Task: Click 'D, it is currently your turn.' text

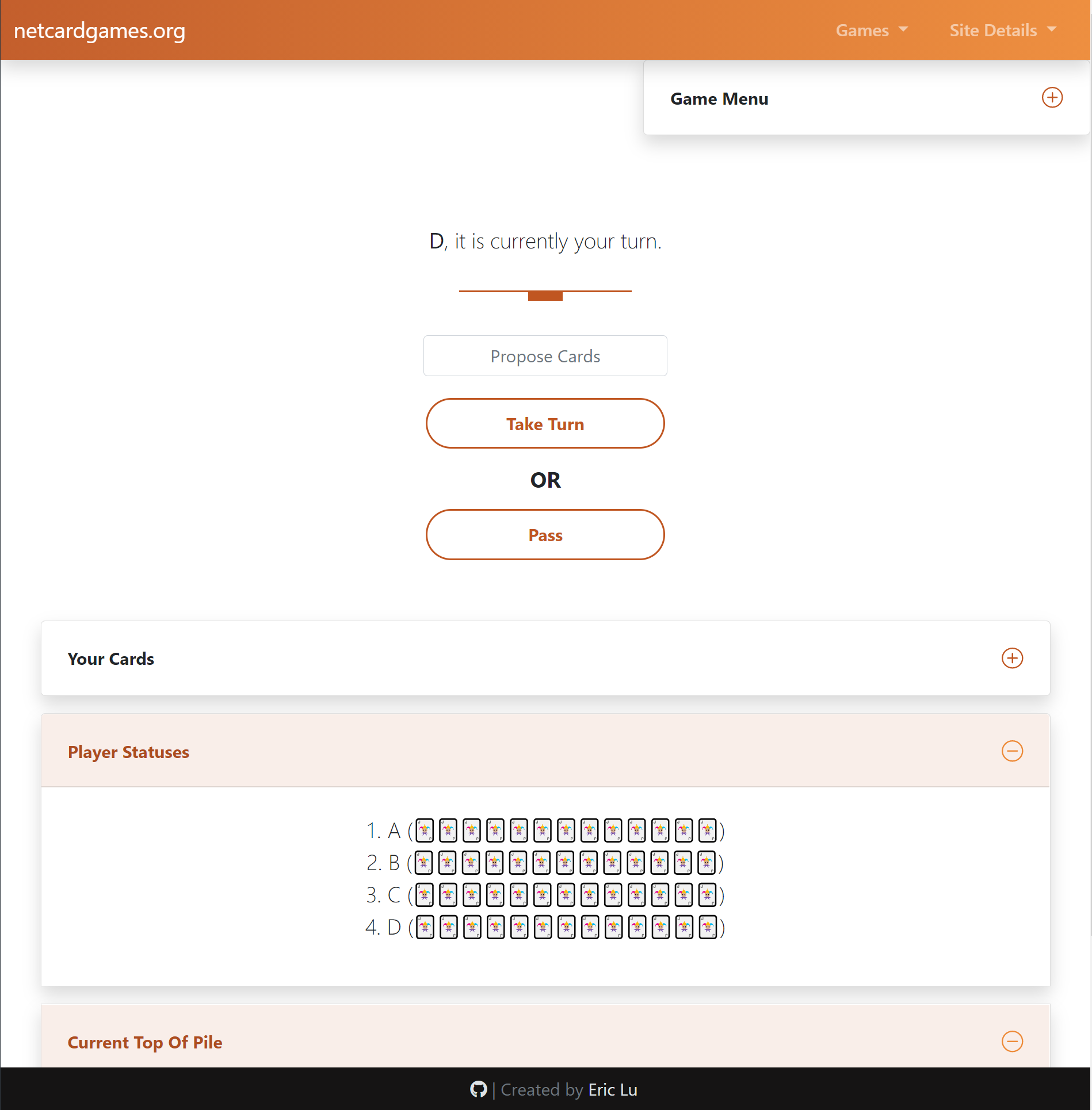Action: 545,241
